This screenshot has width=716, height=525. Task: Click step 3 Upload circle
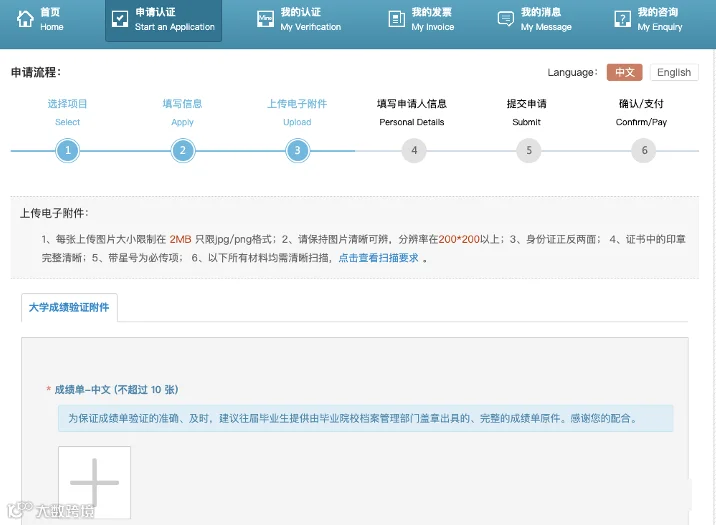tap(297, 150)
